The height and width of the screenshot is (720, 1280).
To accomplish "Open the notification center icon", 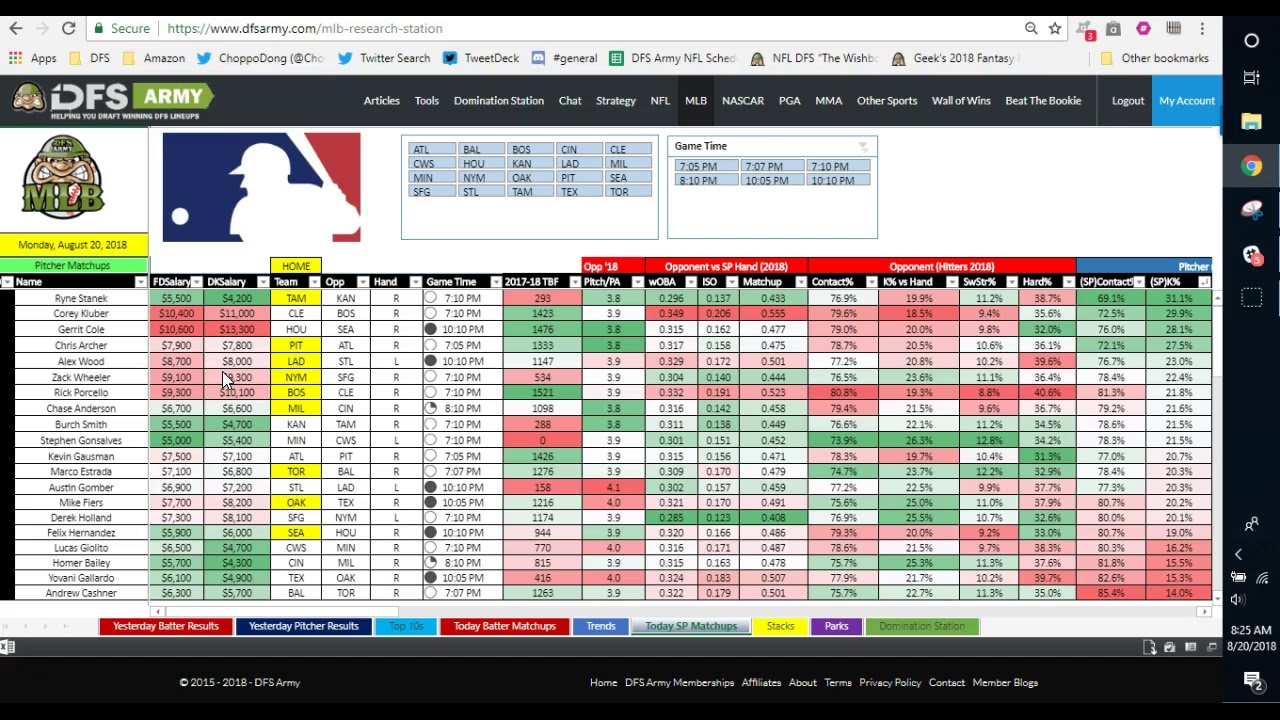I will (1252, 682).
